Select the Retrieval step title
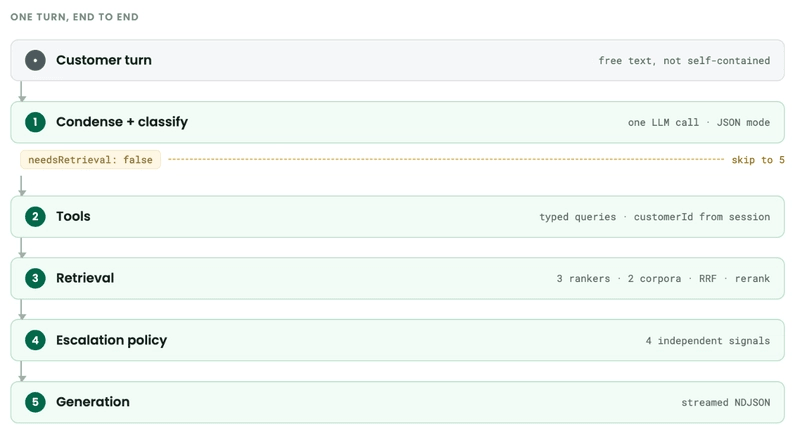The height and width of the screenshot is (431, 800). tap(85, 278)
